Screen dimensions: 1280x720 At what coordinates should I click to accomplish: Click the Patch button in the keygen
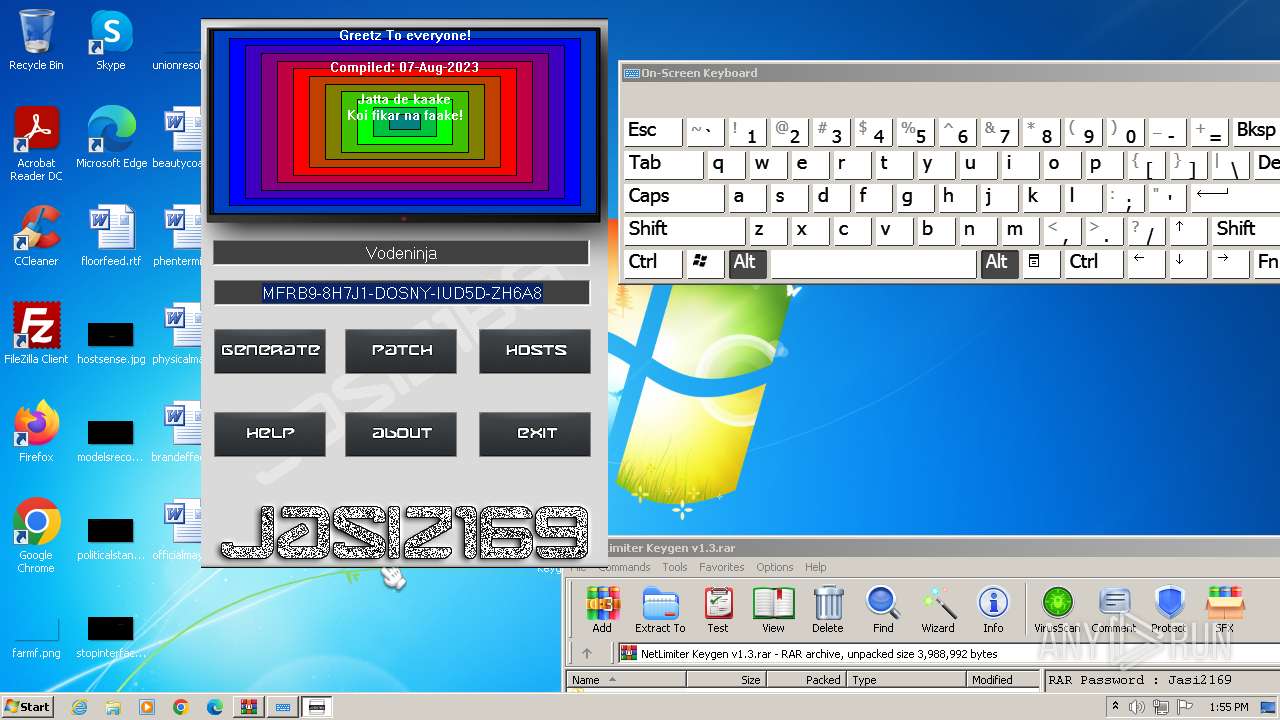click(x=401, y=351)
